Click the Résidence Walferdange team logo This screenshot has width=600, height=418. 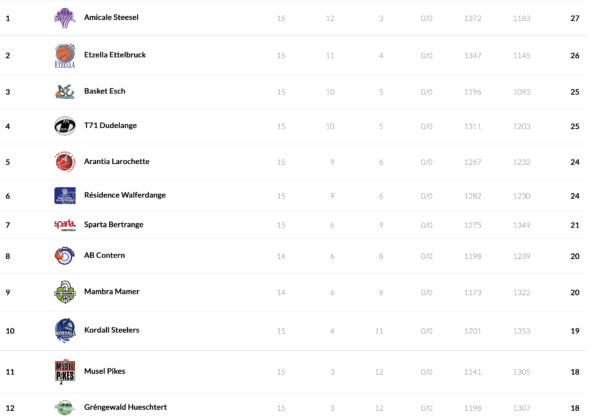click(64, 195)
